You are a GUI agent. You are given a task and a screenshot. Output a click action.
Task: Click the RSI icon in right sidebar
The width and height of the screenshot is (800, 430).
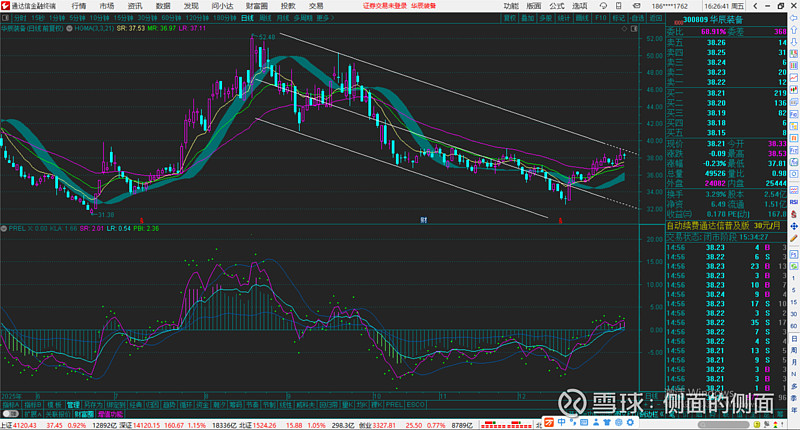click(794, 202)
